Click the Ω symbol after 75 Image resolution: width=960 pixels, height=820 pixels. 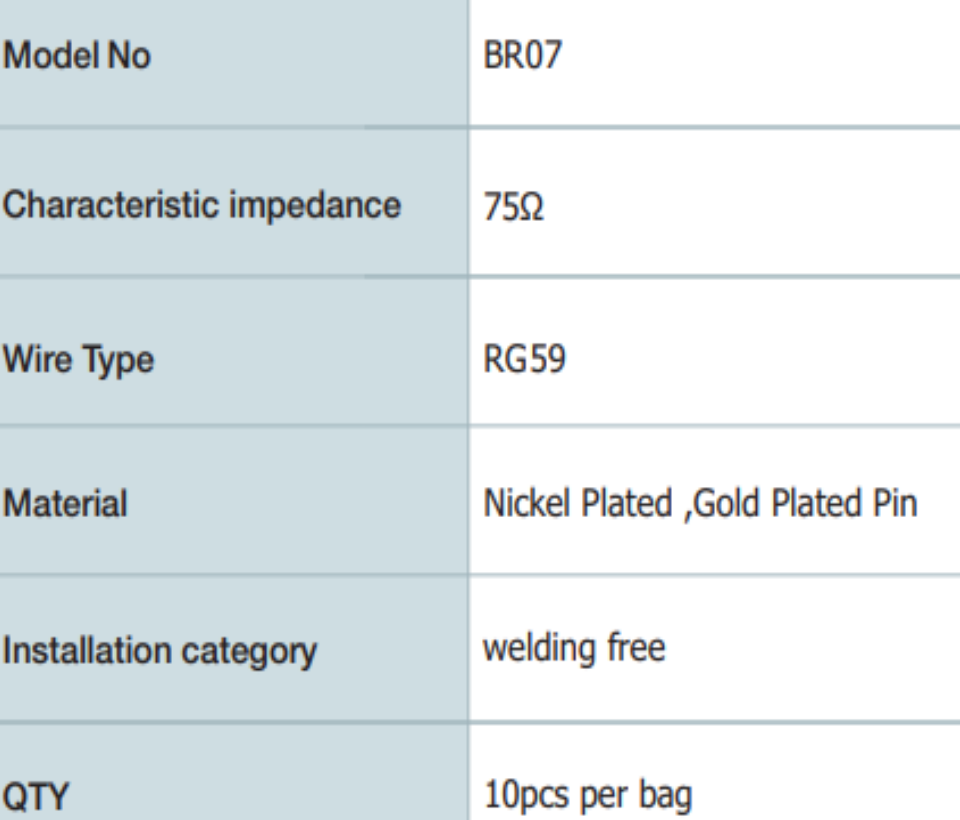532,209
